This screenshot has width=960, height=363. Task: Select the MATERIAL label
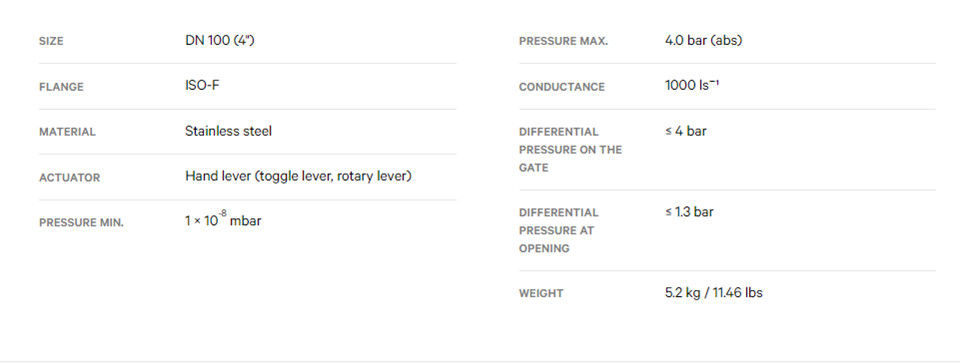pos(67,132)
